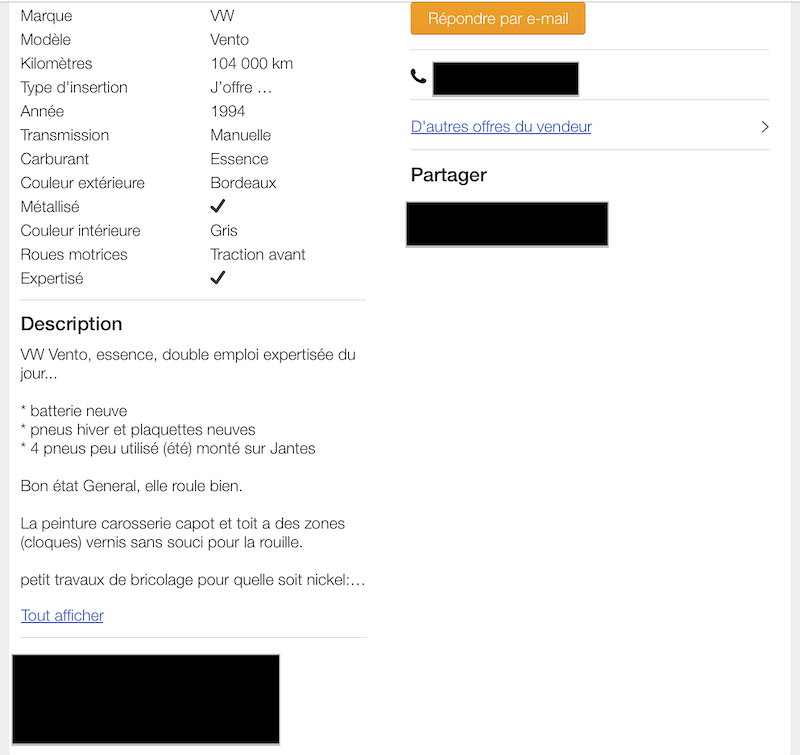This screenshot has height=755, width=800.
Task: Click the phone handset icon
Action: (418, 77)
